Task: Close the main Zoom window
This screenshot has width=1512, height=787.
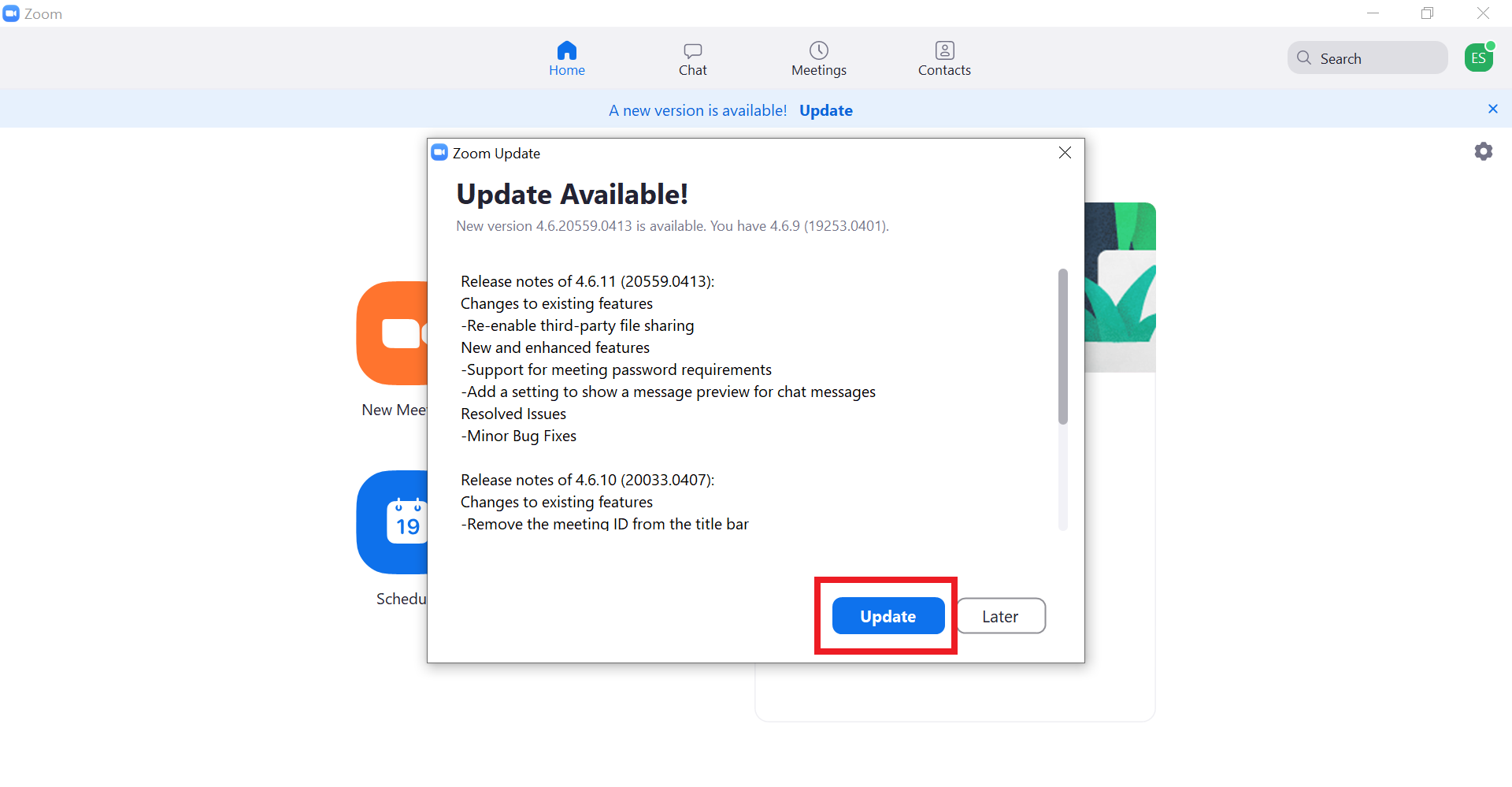Action: [x=1483, y=13]
